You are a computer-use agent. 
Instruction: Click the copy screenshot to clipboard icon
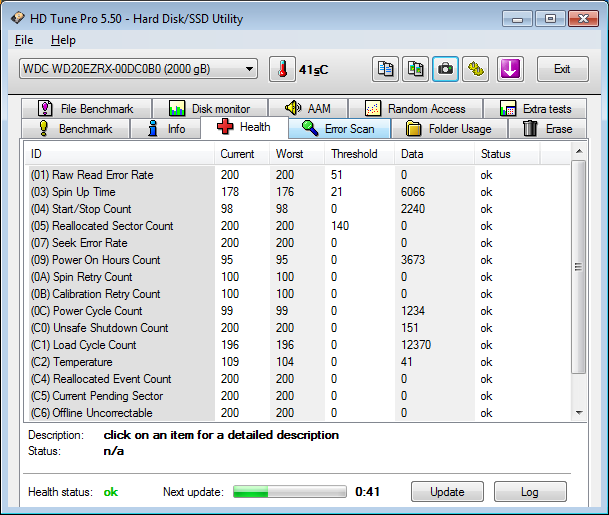tap(415, 69)
